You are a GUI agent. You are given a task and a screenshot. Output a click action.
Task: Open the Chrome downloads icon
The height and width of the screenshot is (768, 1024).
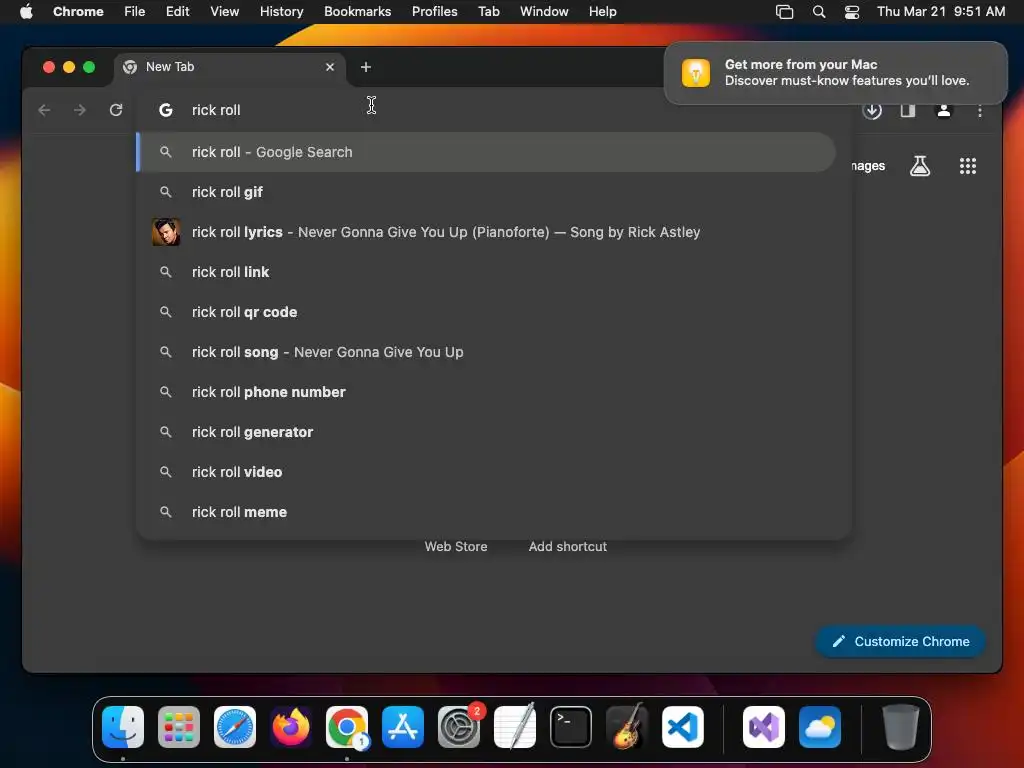(x=872, y=111)
